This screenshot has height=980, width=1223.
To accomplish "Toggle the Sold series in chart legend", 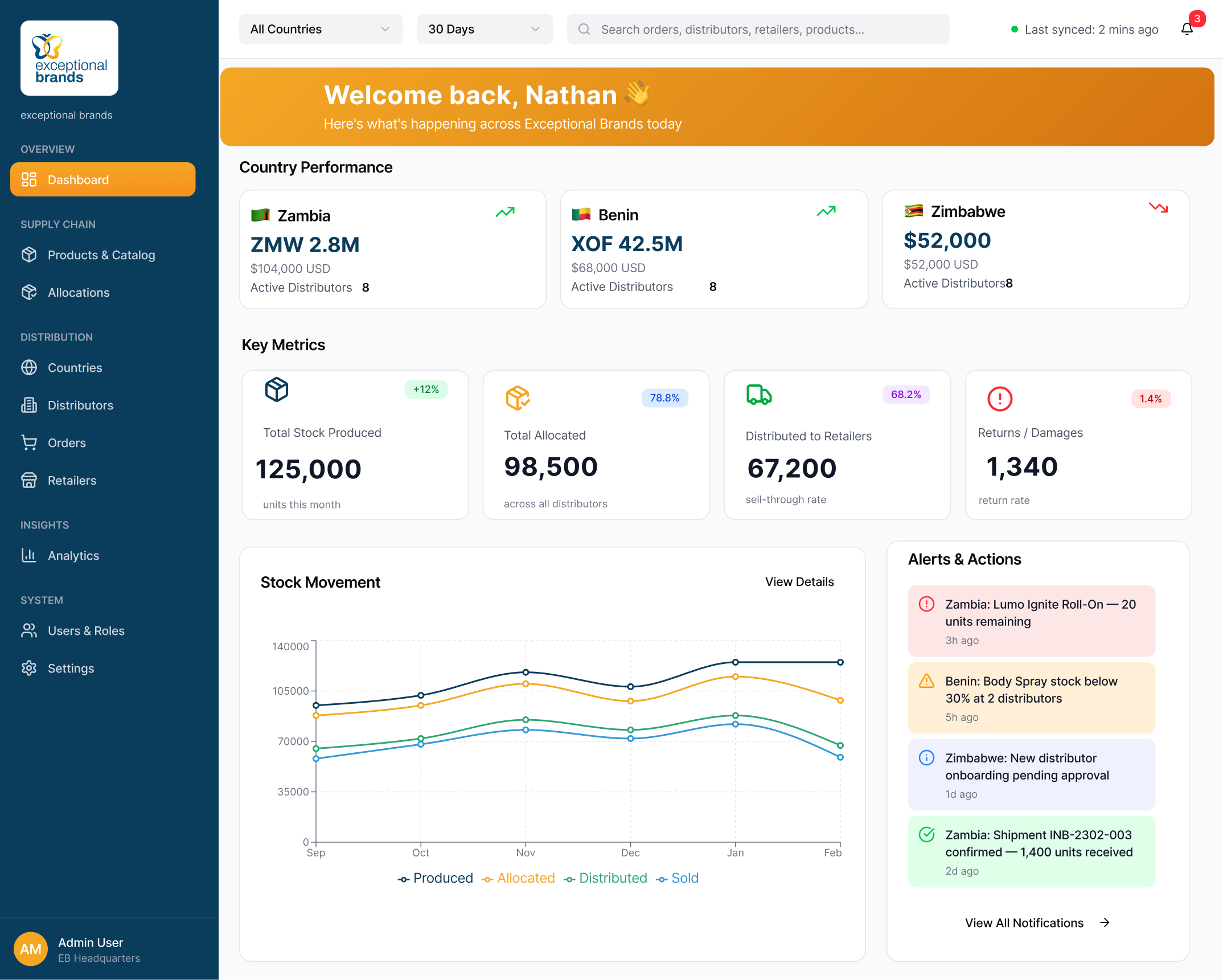I will [x=677, y=878].
